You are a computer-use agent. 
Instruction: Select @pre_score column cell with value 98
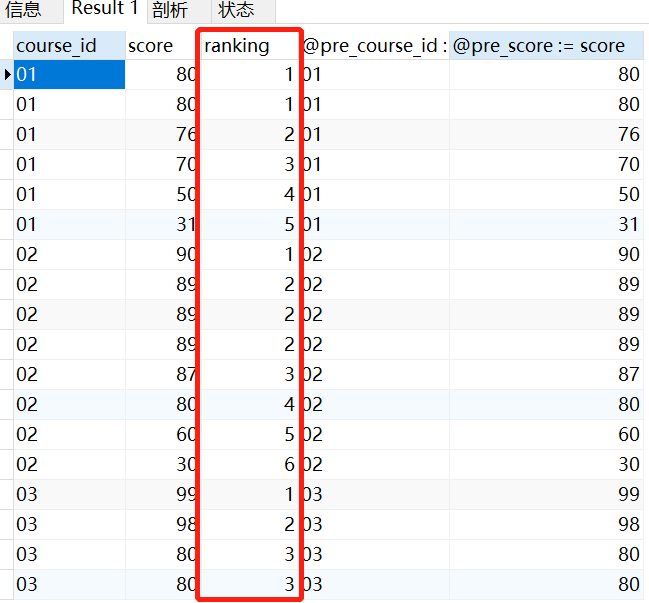coord(546,524)
